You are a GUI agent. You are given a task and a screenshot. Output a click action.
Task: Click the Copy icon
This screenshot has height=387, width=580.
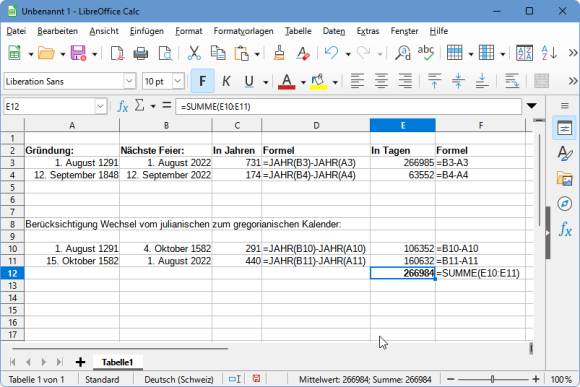point(218,53)
